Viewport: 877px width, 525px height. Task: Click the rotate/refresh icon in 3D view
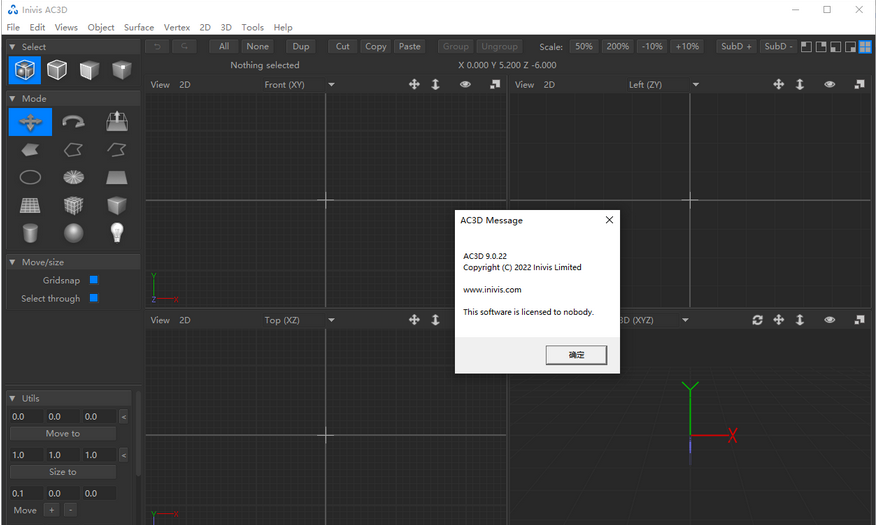coord(757,320)
